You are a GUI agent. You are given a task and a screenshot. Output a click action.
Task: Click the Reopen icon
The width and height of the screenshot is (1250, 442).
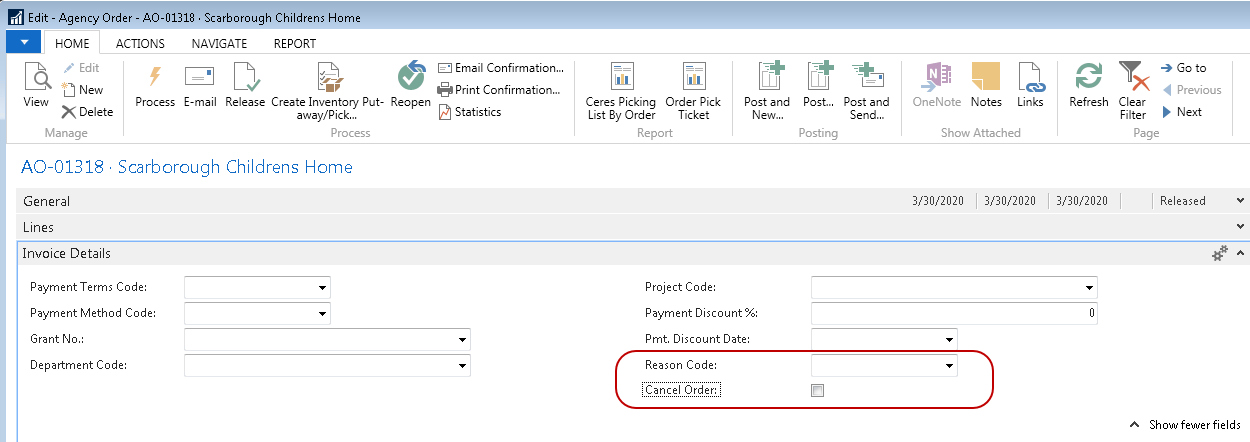point(411,78)
